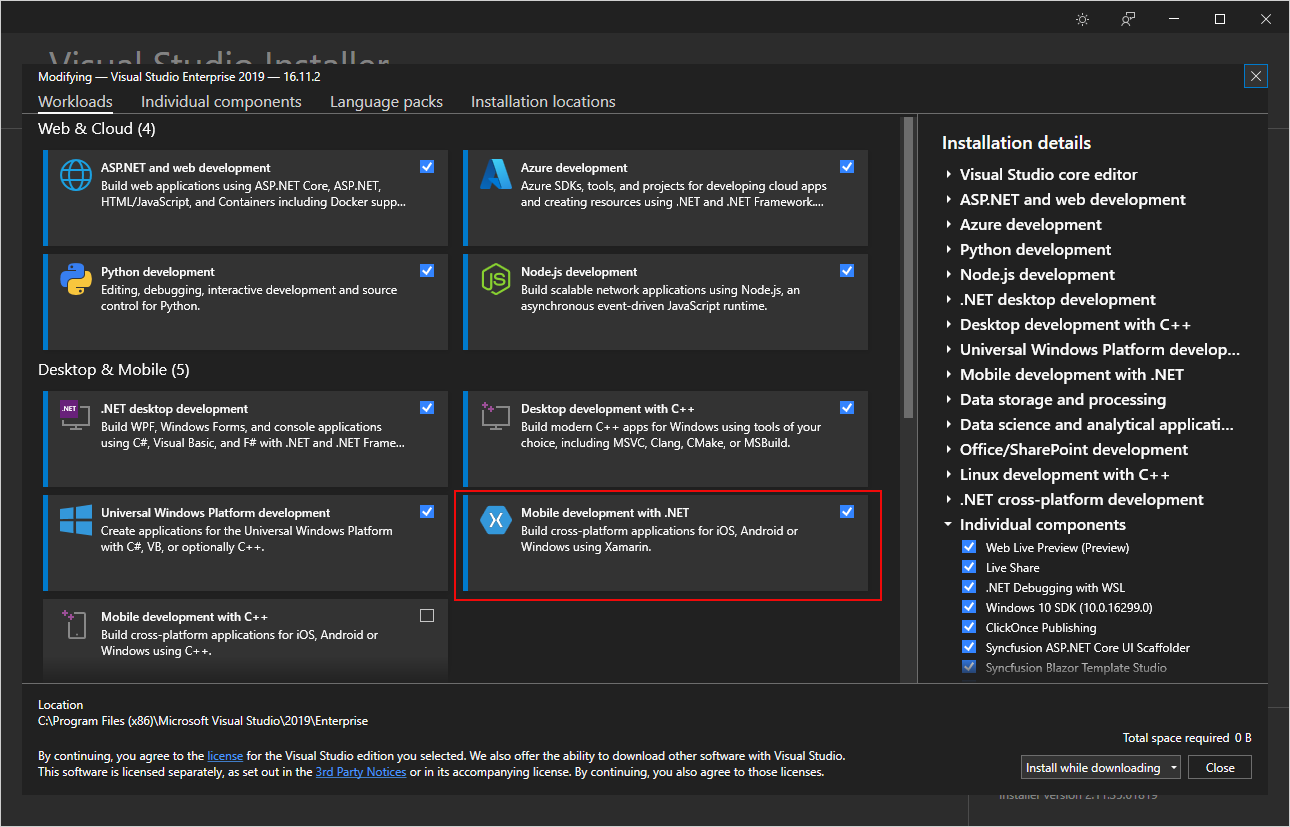
Task: Uncheck Mobile development with .NET checkbox
Action: coord(847,511)
